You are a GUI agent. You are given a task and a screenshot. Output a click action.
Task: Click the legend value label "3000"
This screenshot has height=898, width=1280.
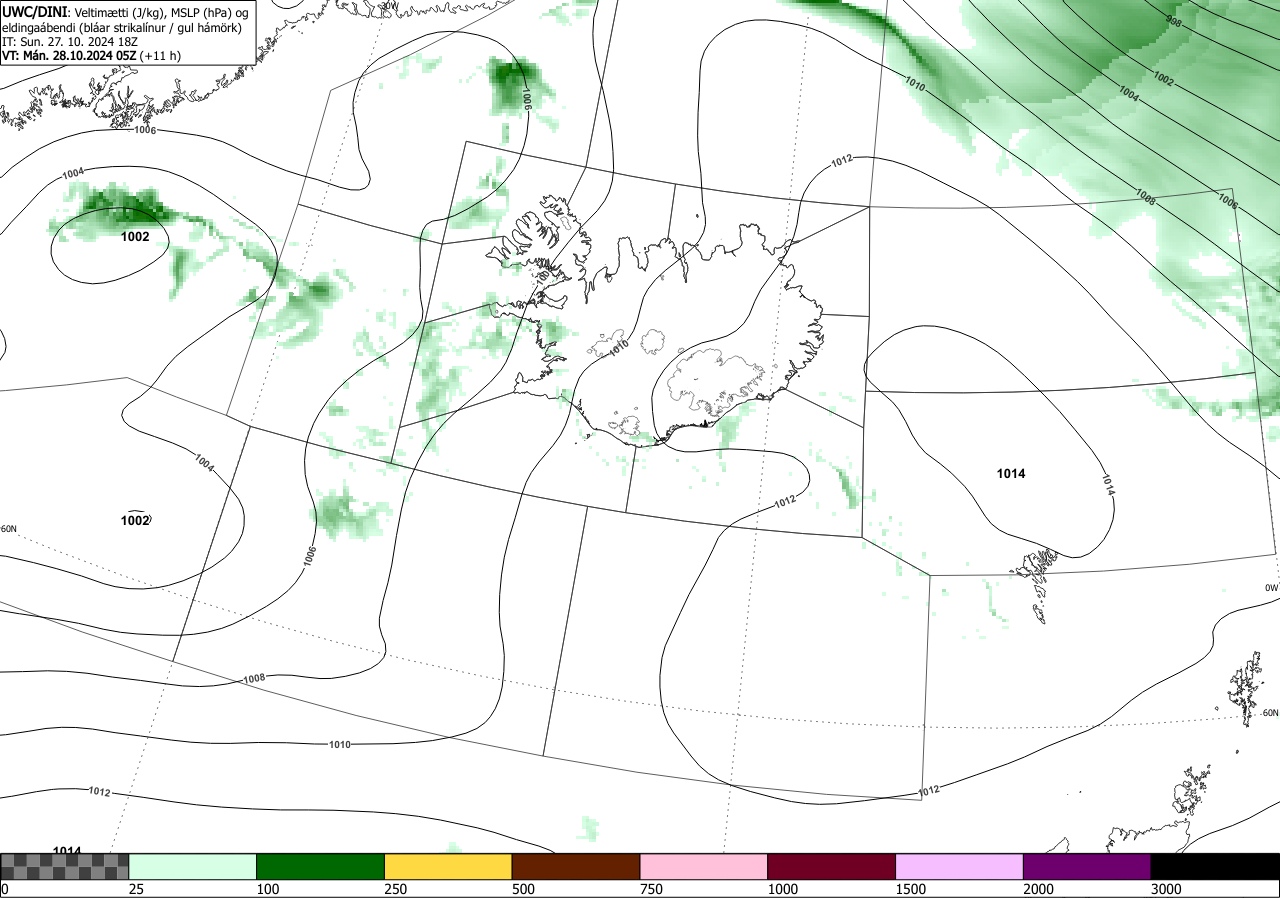click(x=1167, y=889)
